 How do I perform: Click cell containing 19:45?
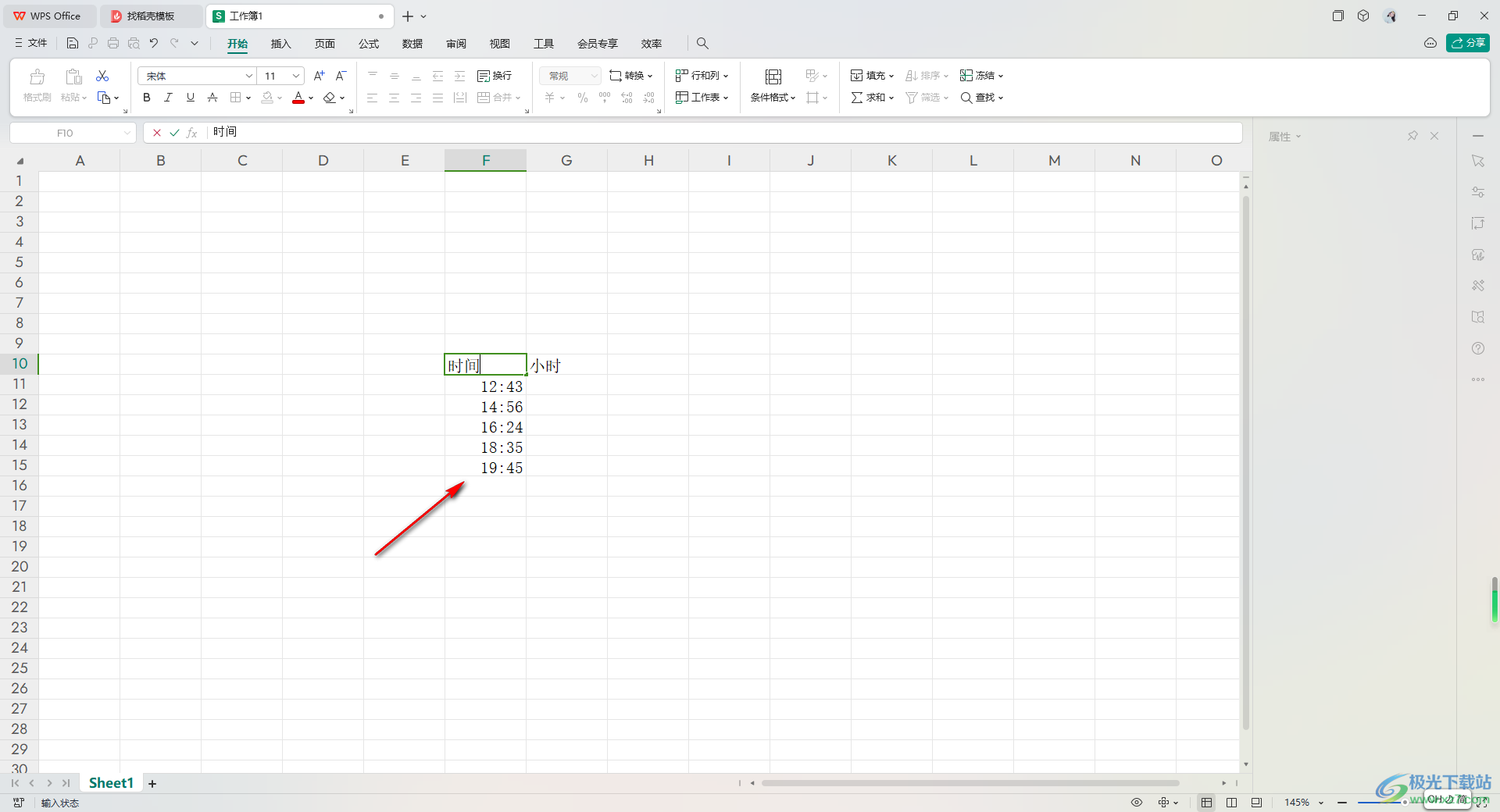pos(486,468)
